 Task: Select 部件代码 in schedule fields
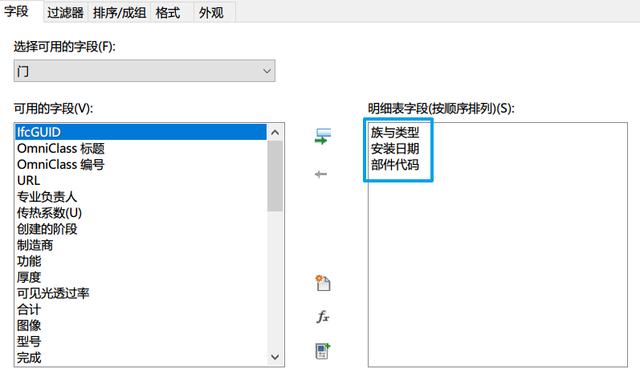point(395,165)
